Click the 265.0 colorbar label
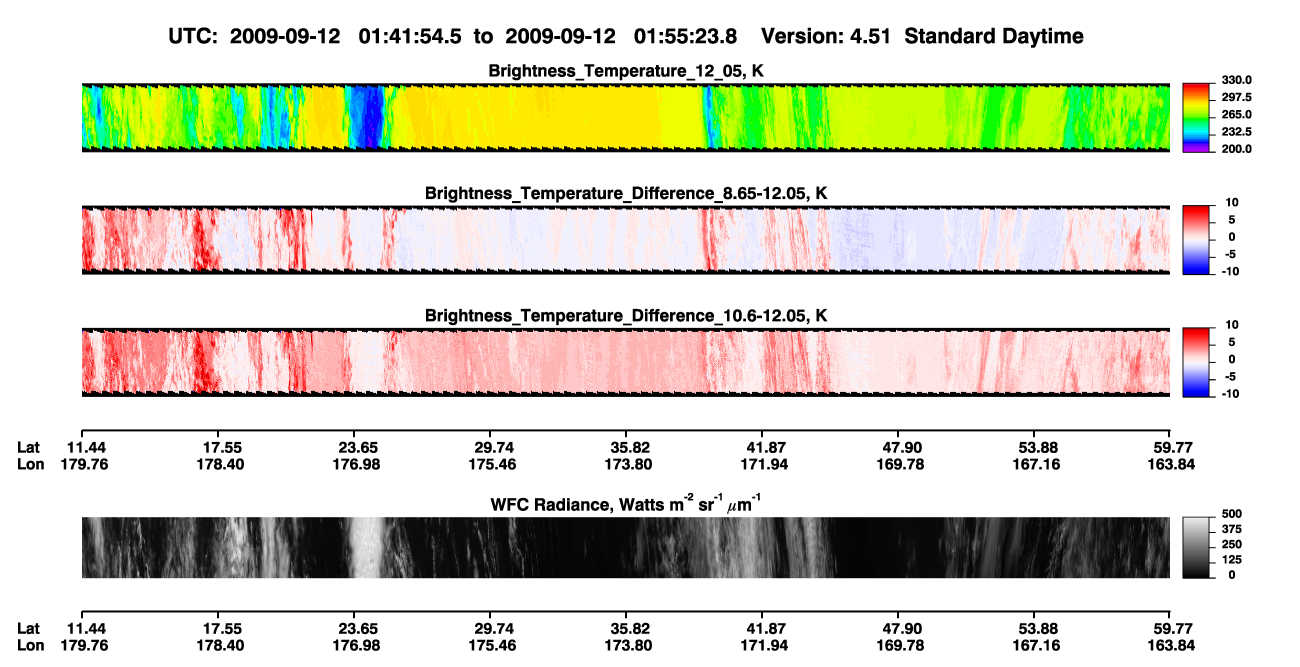The height and width of the screenshot is (667, 1300). pyautogui.click(x=1235, y=115)
